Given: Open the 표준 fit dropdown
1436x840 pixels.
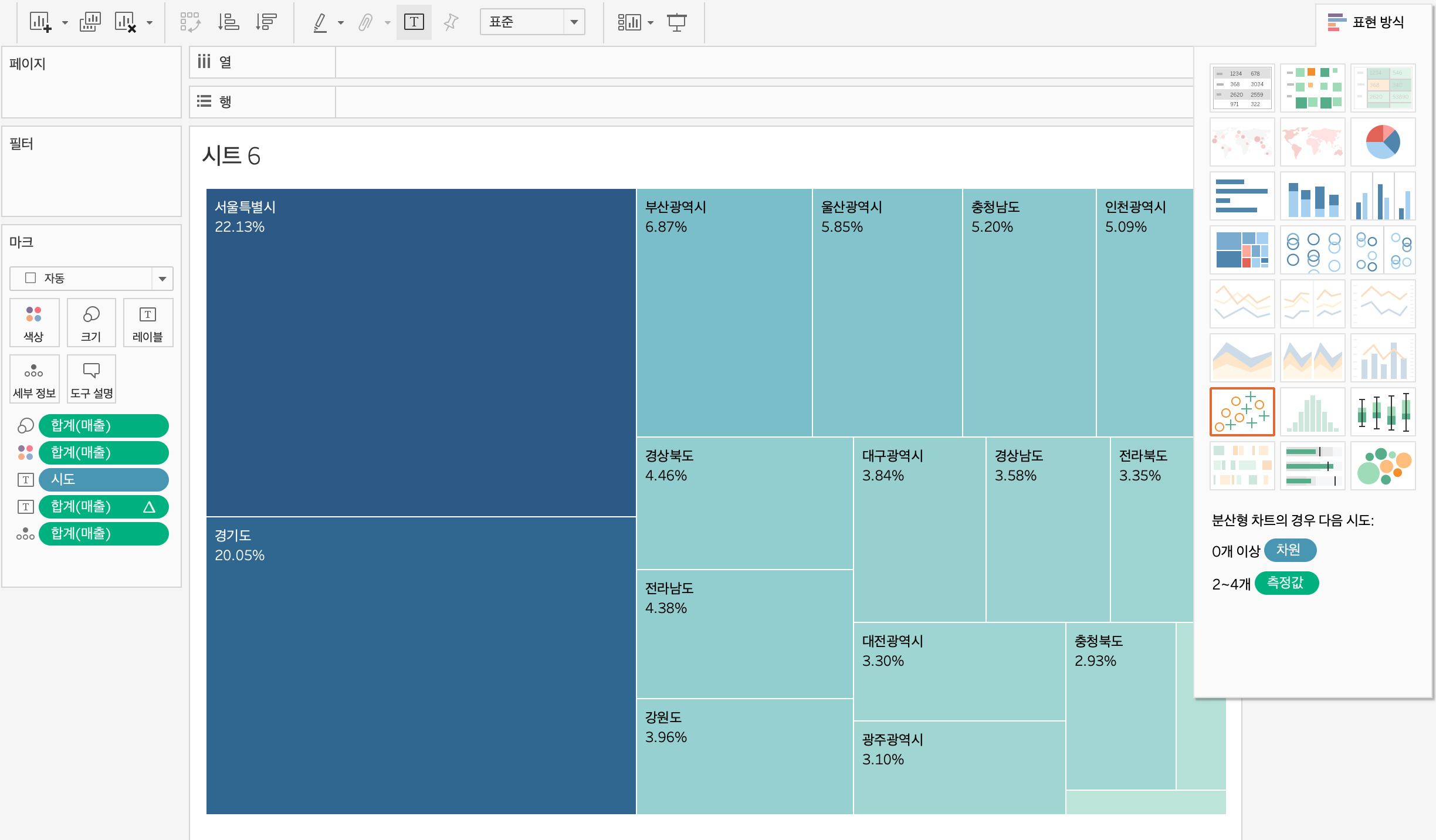Looking at the screenshot, I should tap(574, 22).
